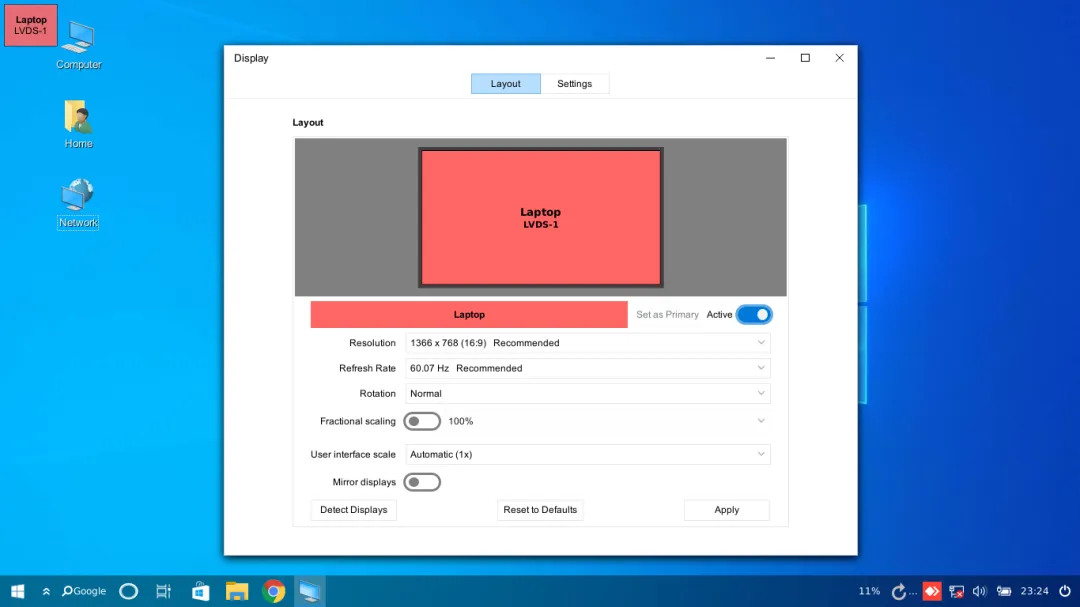Turn on the Mirror displays switch
Image resolution: width=1080 pixels, height=607 pixels.
click(x=422, y=482)
